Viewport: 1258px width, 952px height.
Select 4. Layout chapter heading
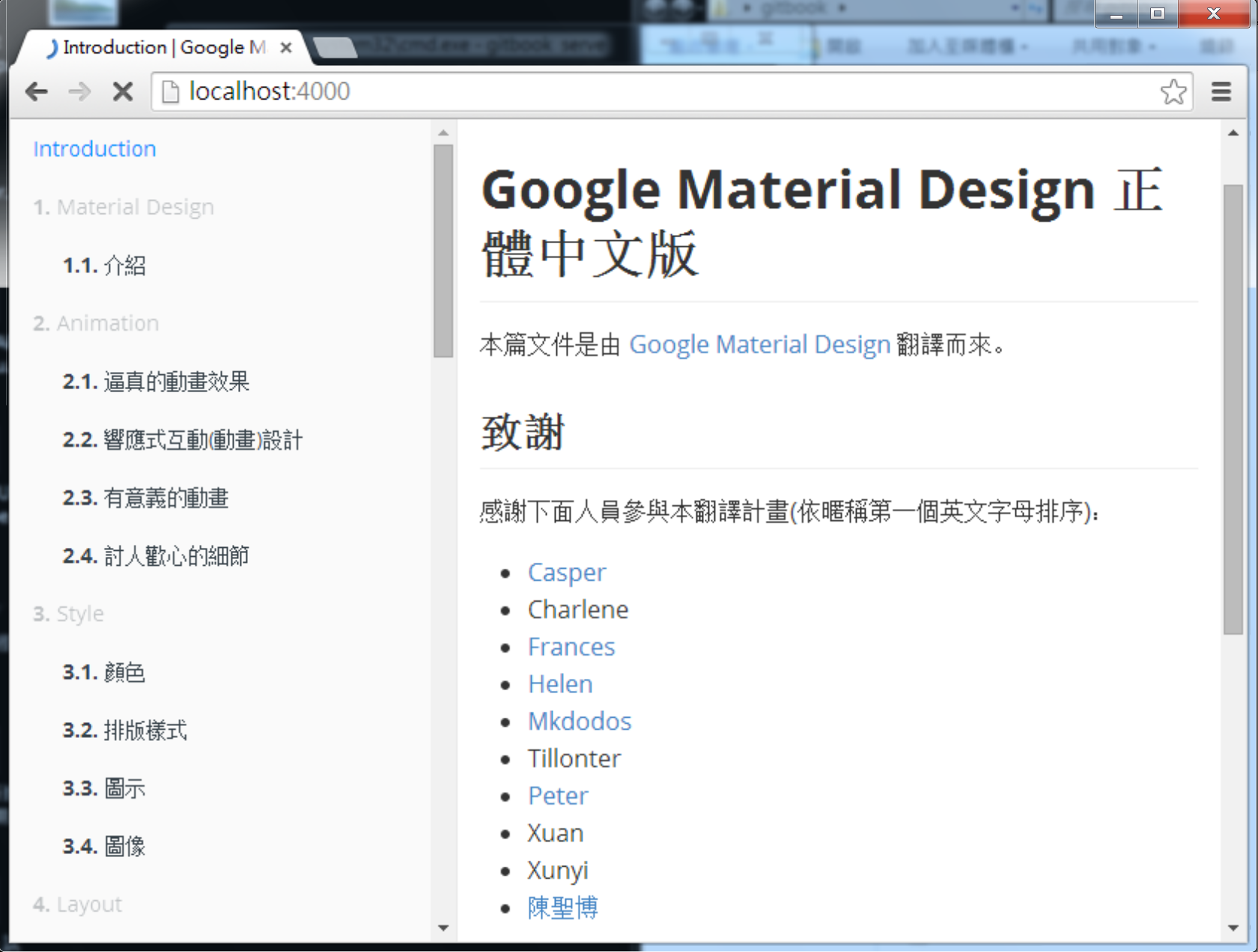pyautogui.click(x=77, y=905)
